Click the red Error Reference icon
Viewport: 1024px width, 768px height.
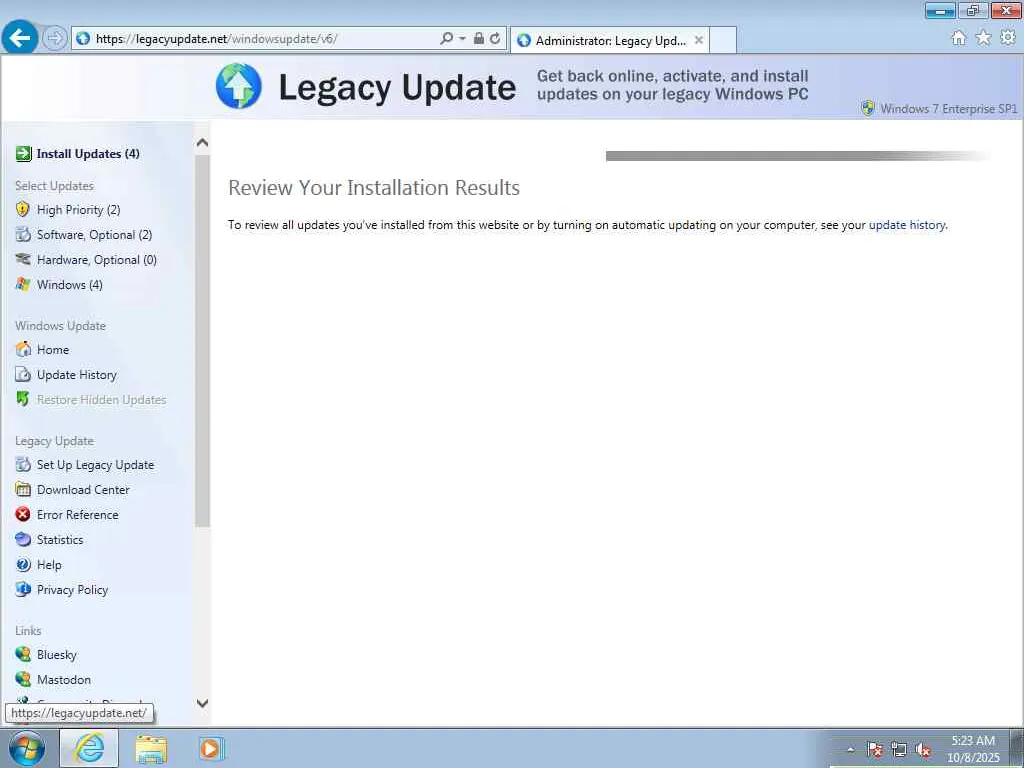point(23,515)
